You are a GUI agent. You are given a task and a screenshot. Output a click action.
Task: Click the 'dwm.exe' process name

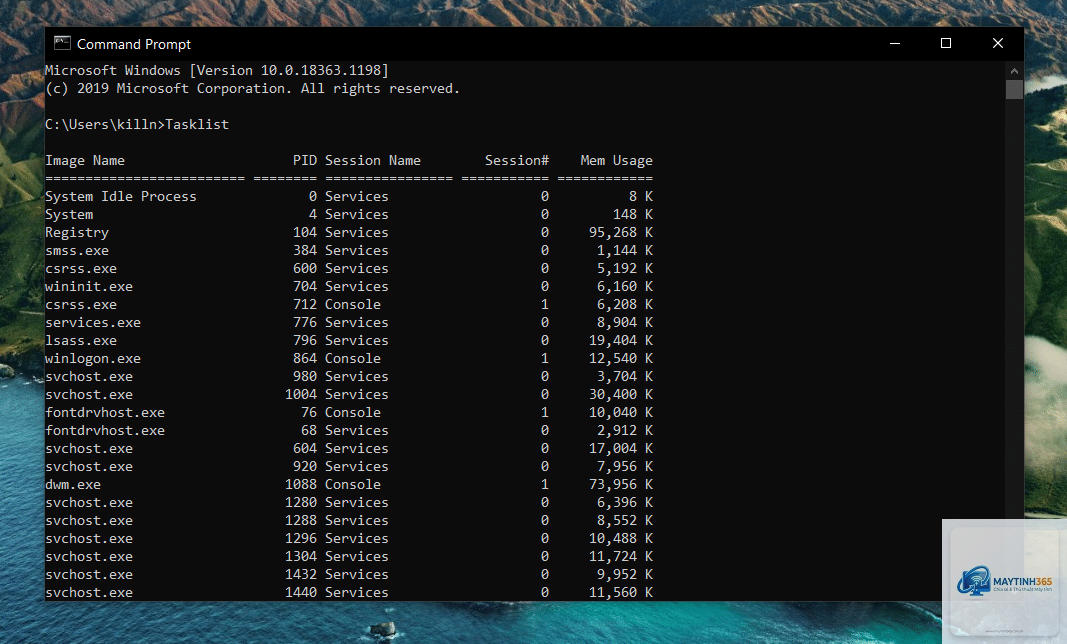pos(73,485)
